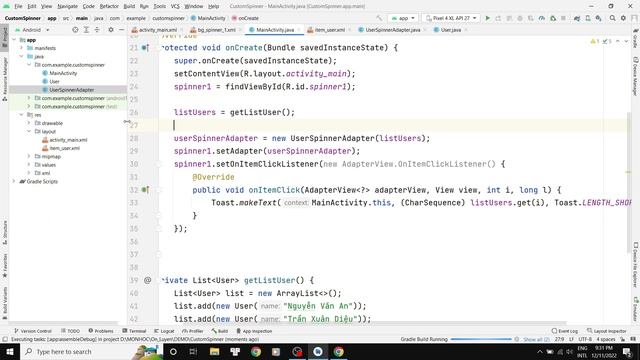Open the Logcat tool window

(x=164, y=331)
